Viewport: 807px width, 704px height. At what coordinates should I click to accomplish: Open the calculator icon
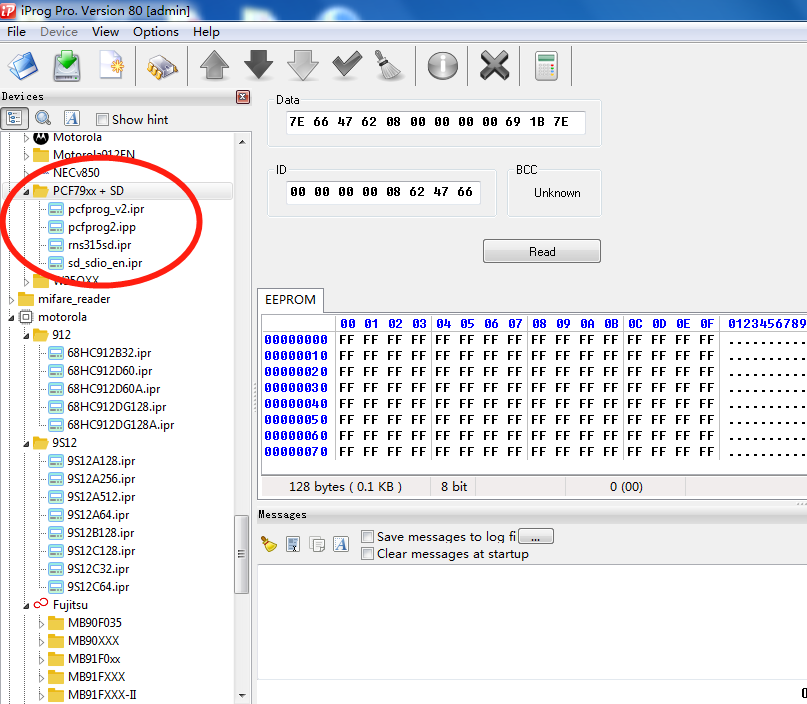546,66
